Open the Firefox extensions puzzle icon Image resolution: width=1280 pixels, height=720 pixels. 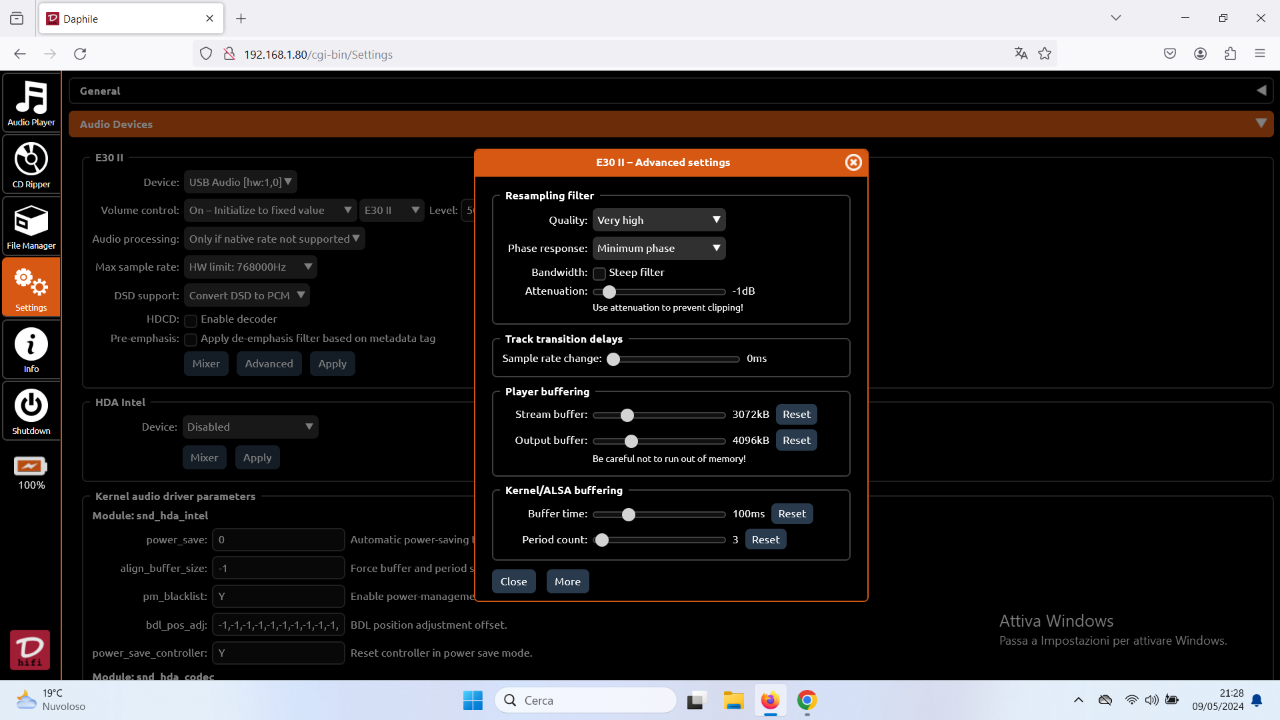coord(1230,54)
